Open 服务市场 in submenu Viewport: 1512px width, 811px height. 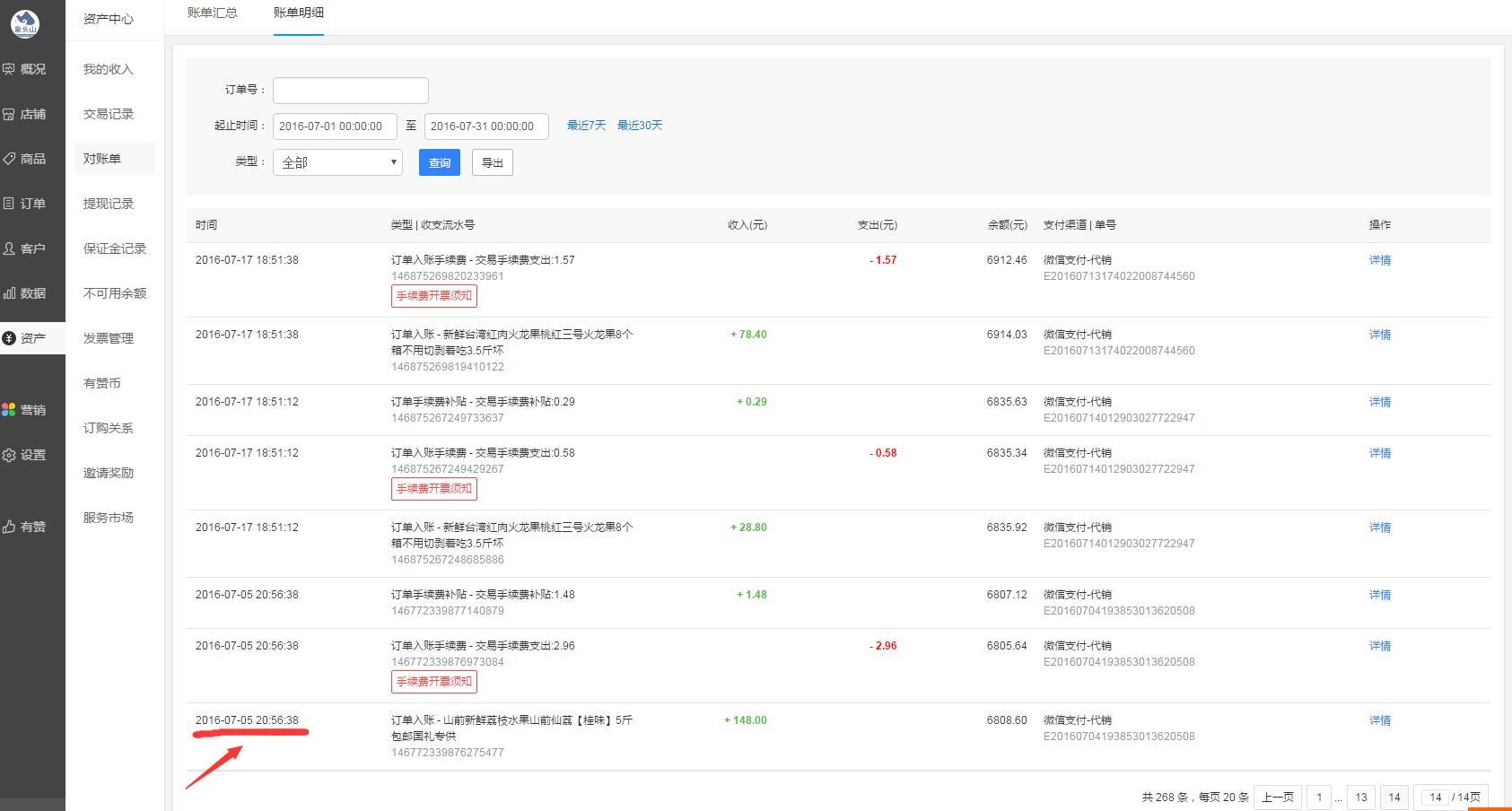coord(109,518)
